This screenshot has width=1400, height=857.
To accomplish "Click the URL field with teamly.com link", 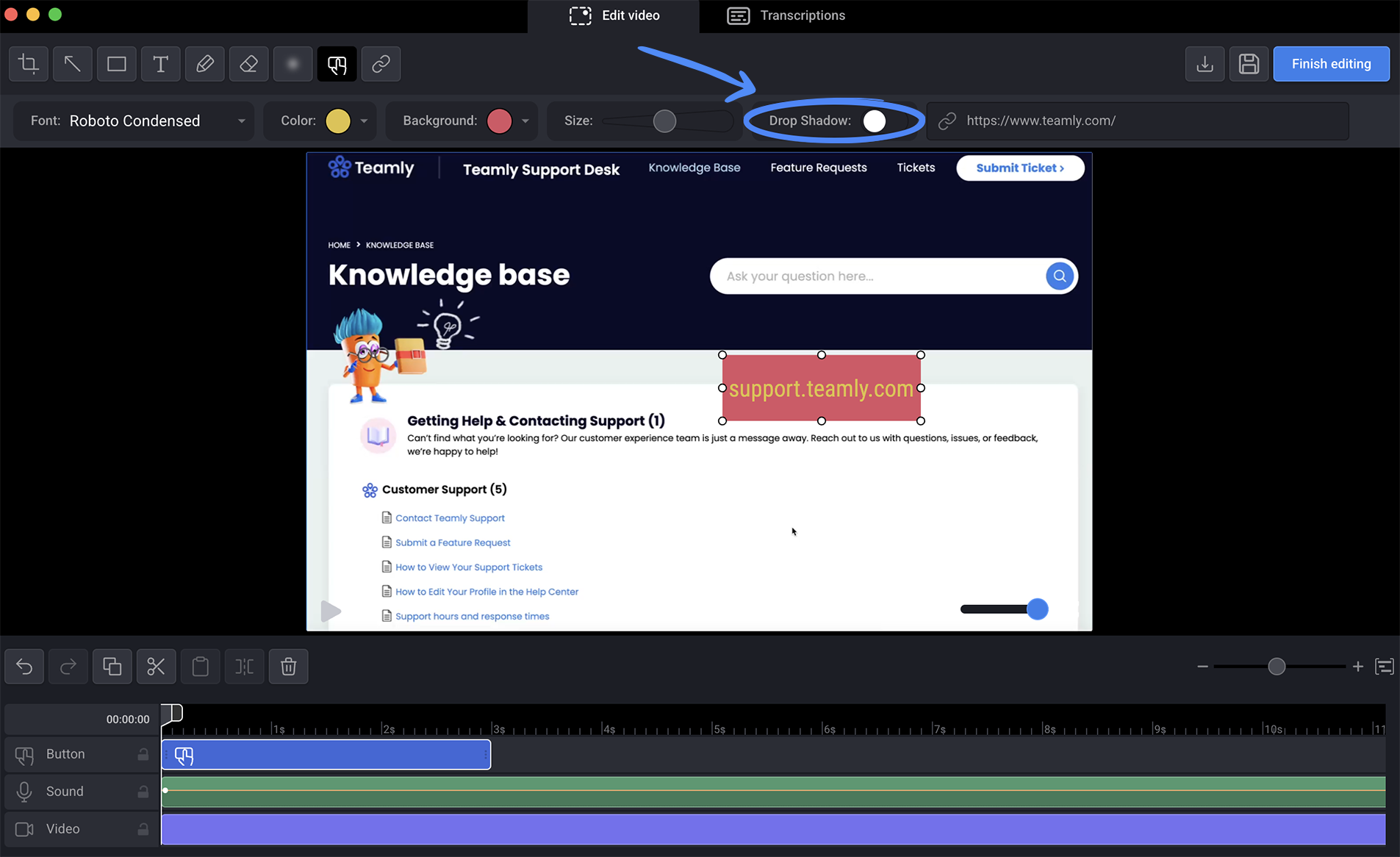I will 1138,121.
